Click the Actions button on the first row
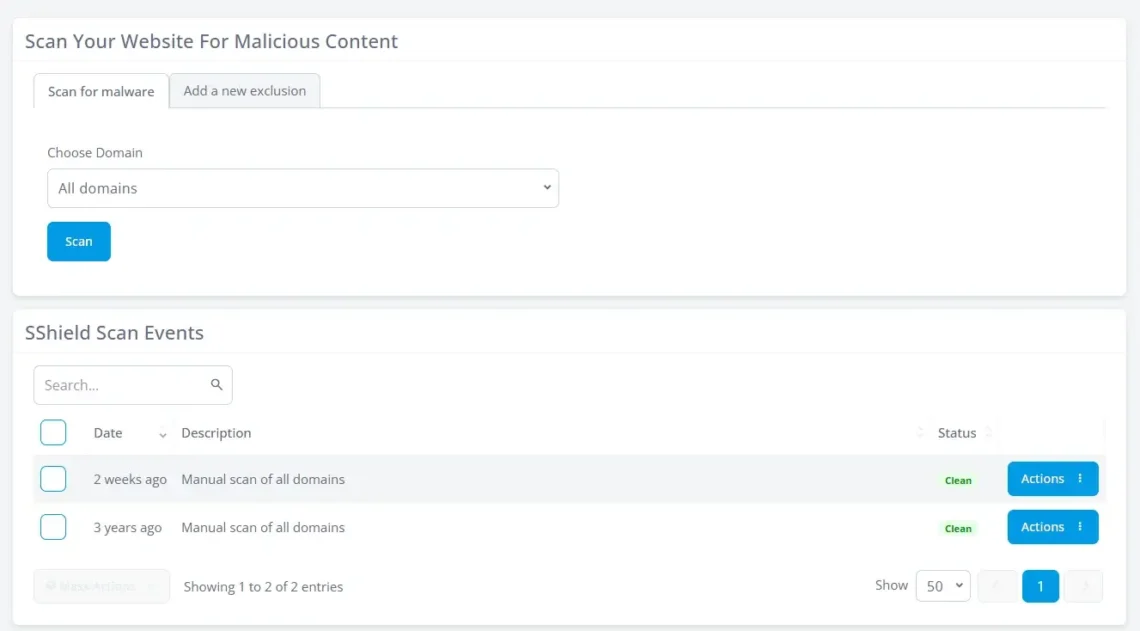The image size is (1140, 631). click(1042, 479)
